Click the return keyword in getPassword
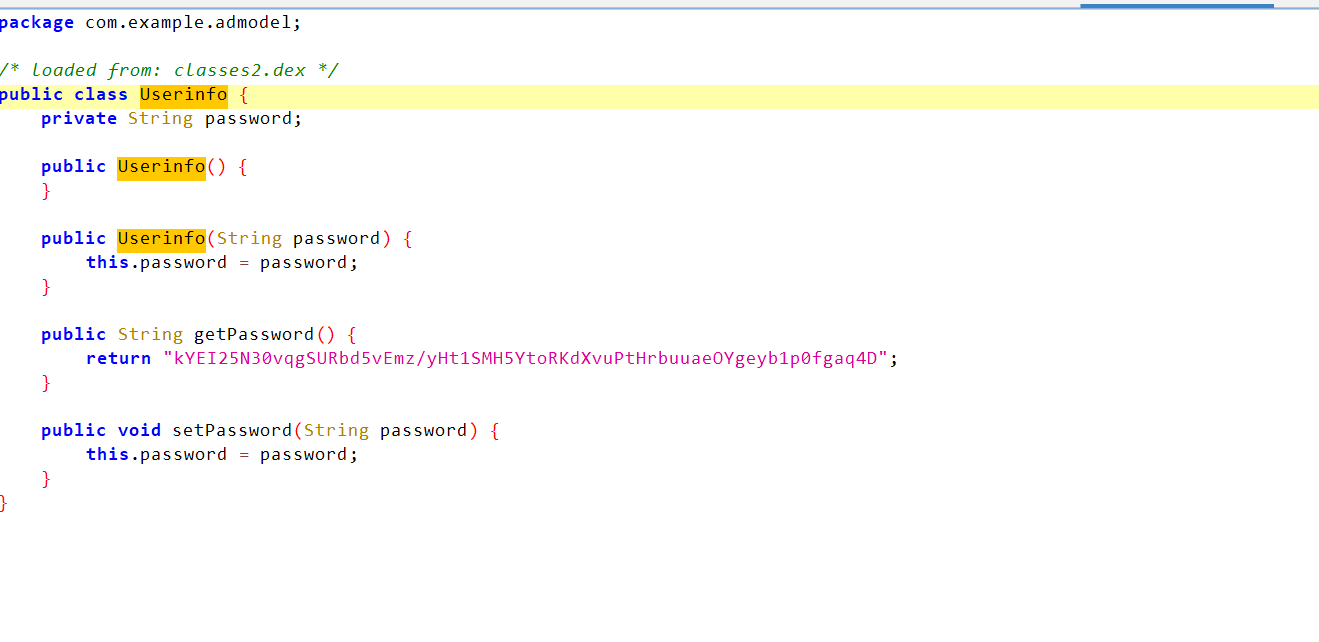The height and width of the screenshot is (642, 1319). pyautogui.click(x=118, y=358)
